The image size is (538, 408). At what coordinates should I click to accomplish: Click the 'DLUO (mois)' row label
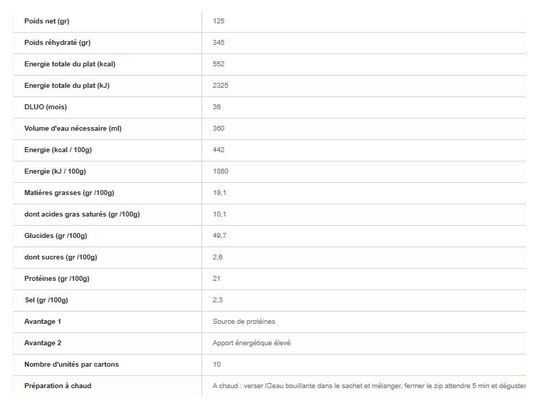pyautogui.click(x=46, y=107)
